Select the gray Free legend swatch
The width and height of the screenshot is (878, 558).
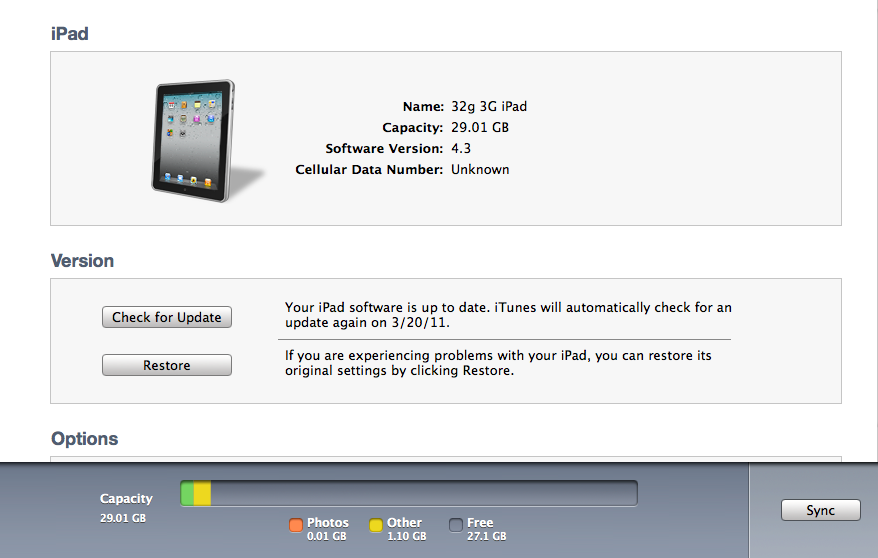pos(456,525)
